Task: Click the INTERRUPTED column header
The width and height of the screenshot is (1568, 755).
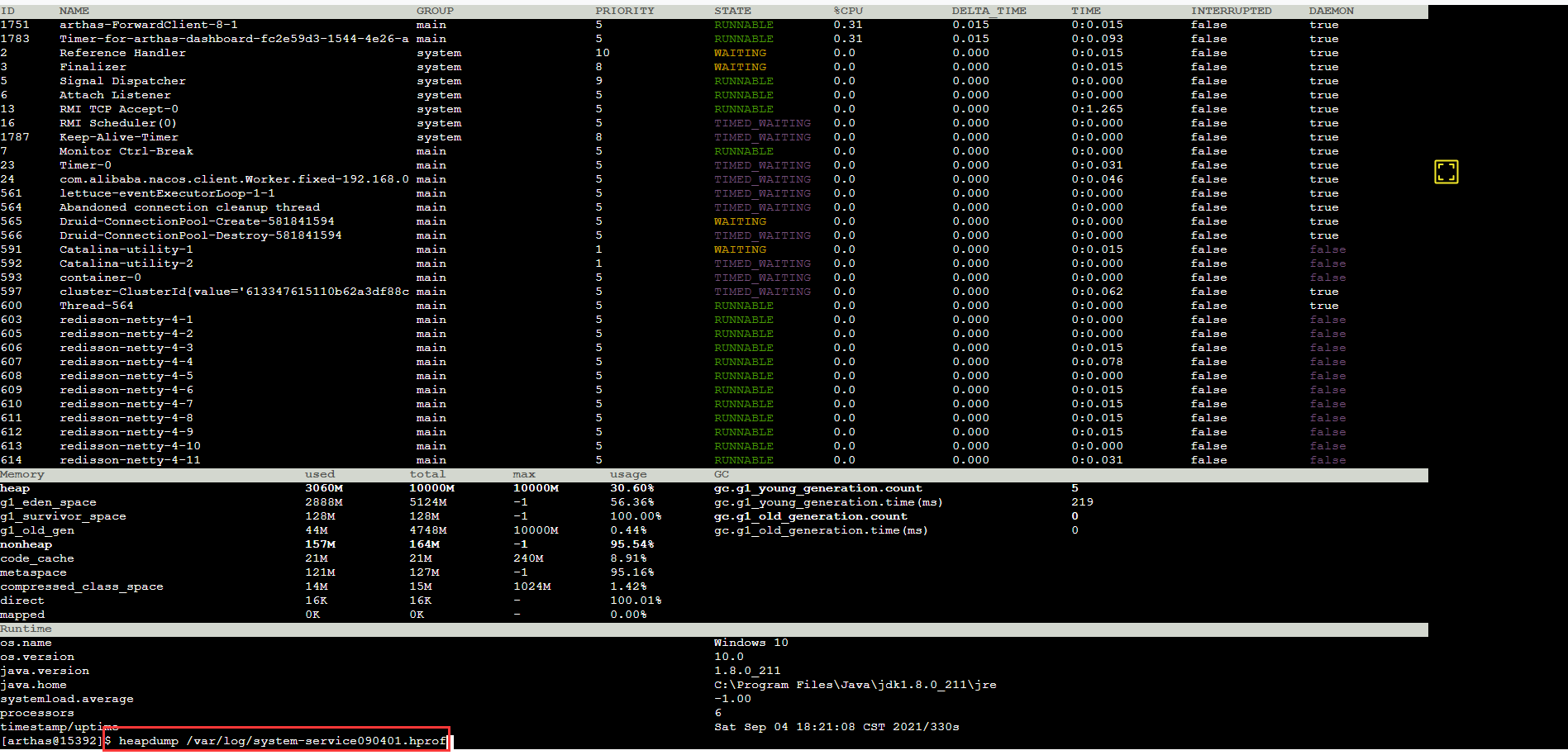Action: pos(1231,11)
